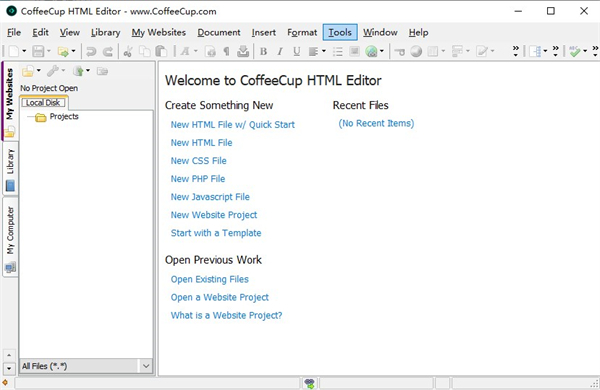Click the bulleted list icon
The height and width of the screenshot is (390, 600).
pyautogui.click(x=338, y=51)
